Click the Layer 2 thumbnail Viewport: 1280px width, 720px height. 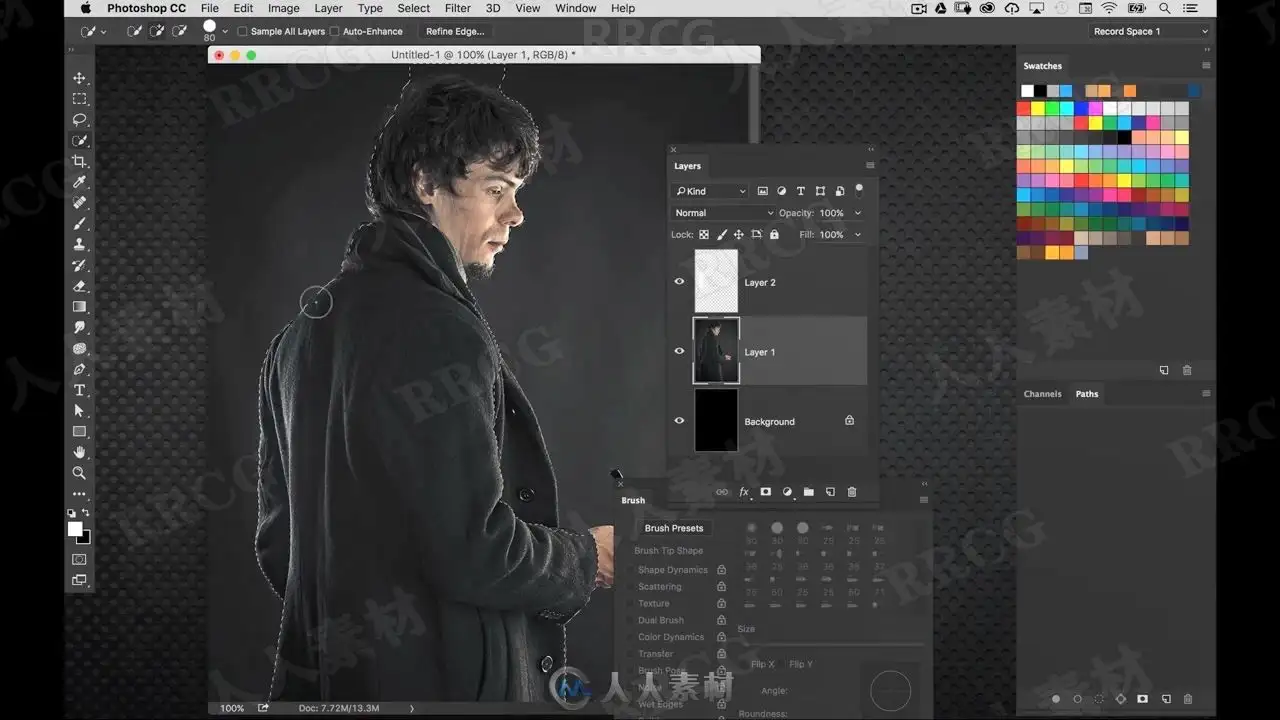click(716, 282)
